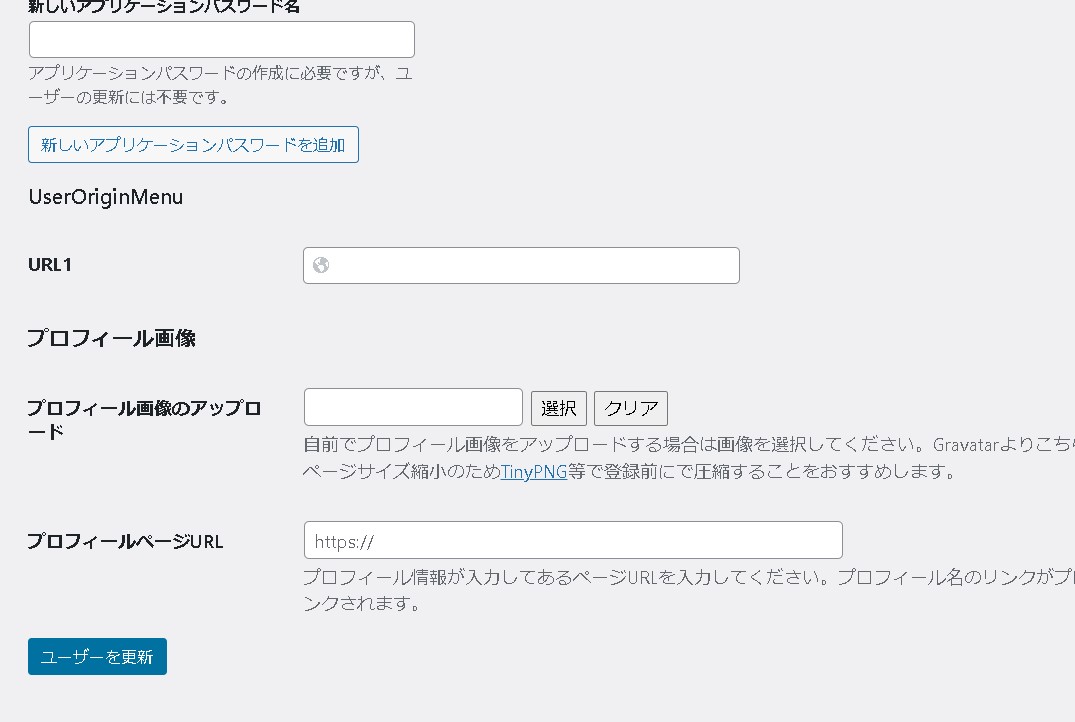This screenshot has width=1075, height=722.
Task: Click inside the URL1 input field
Action: pyautogui.click(x=535, y=265)
